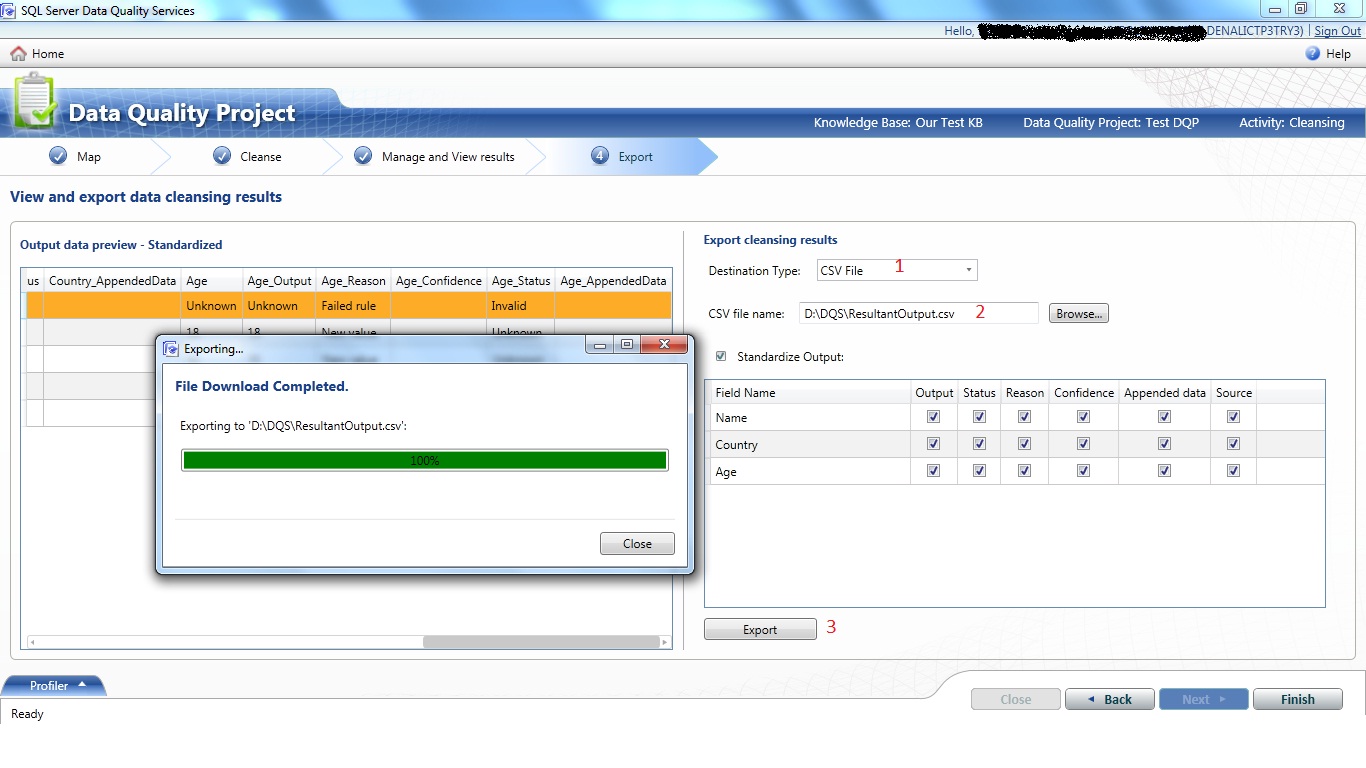
Task: Uncheck Source checkbox for Age field
Action: pos(1233,471)
